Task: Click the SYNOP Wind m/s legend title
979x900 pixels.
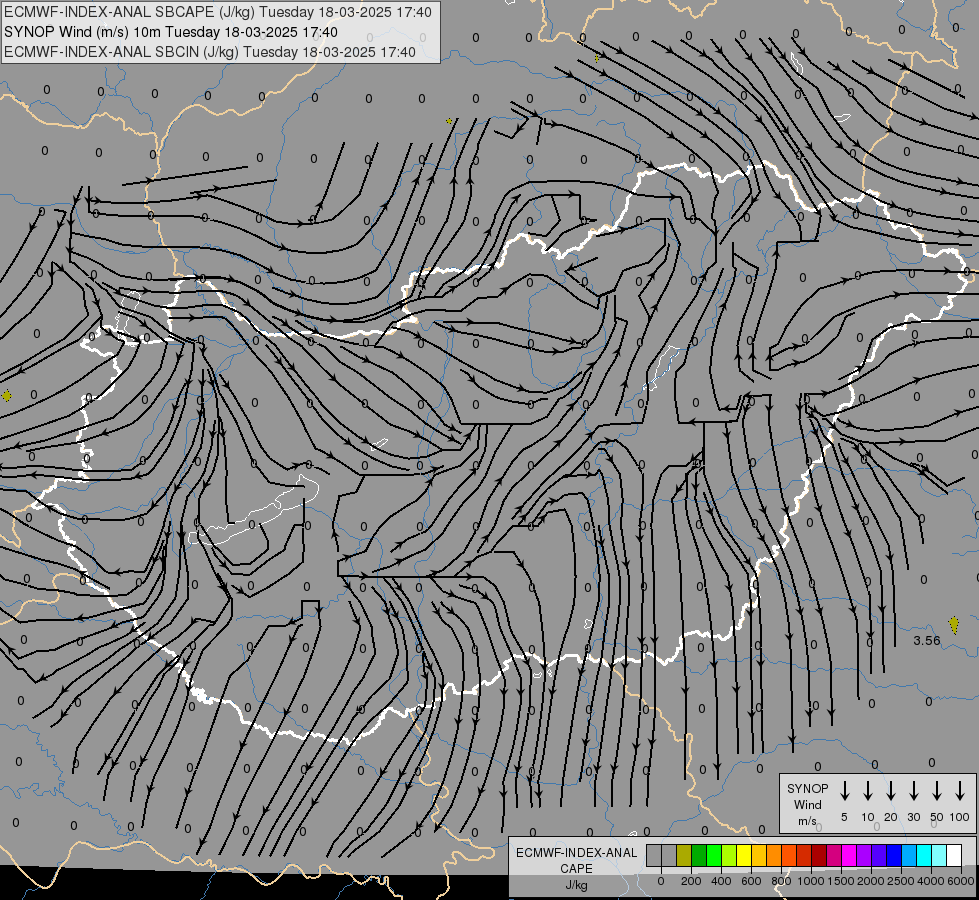Action: [807, 804]
